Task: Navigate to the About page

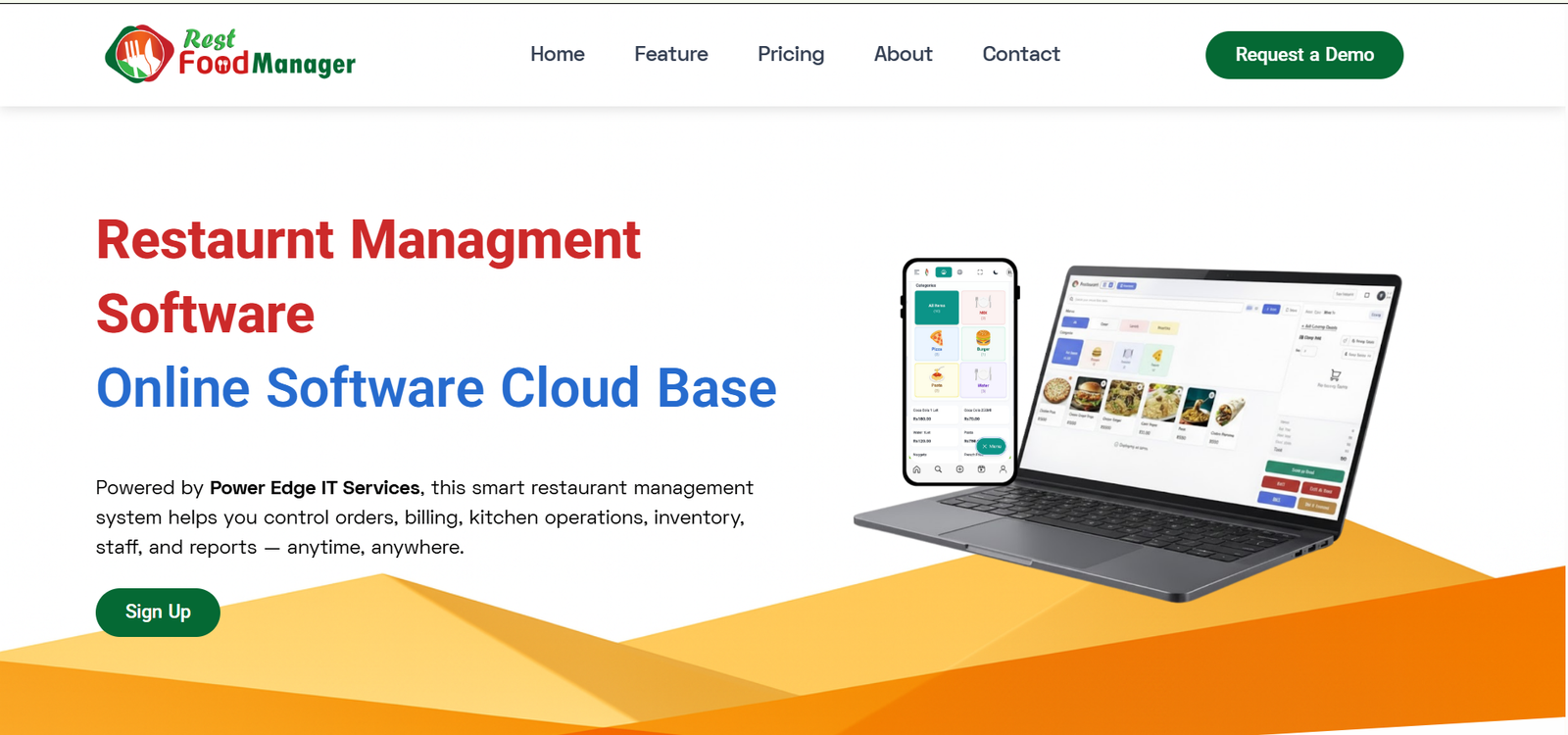Action: (904, 54)
